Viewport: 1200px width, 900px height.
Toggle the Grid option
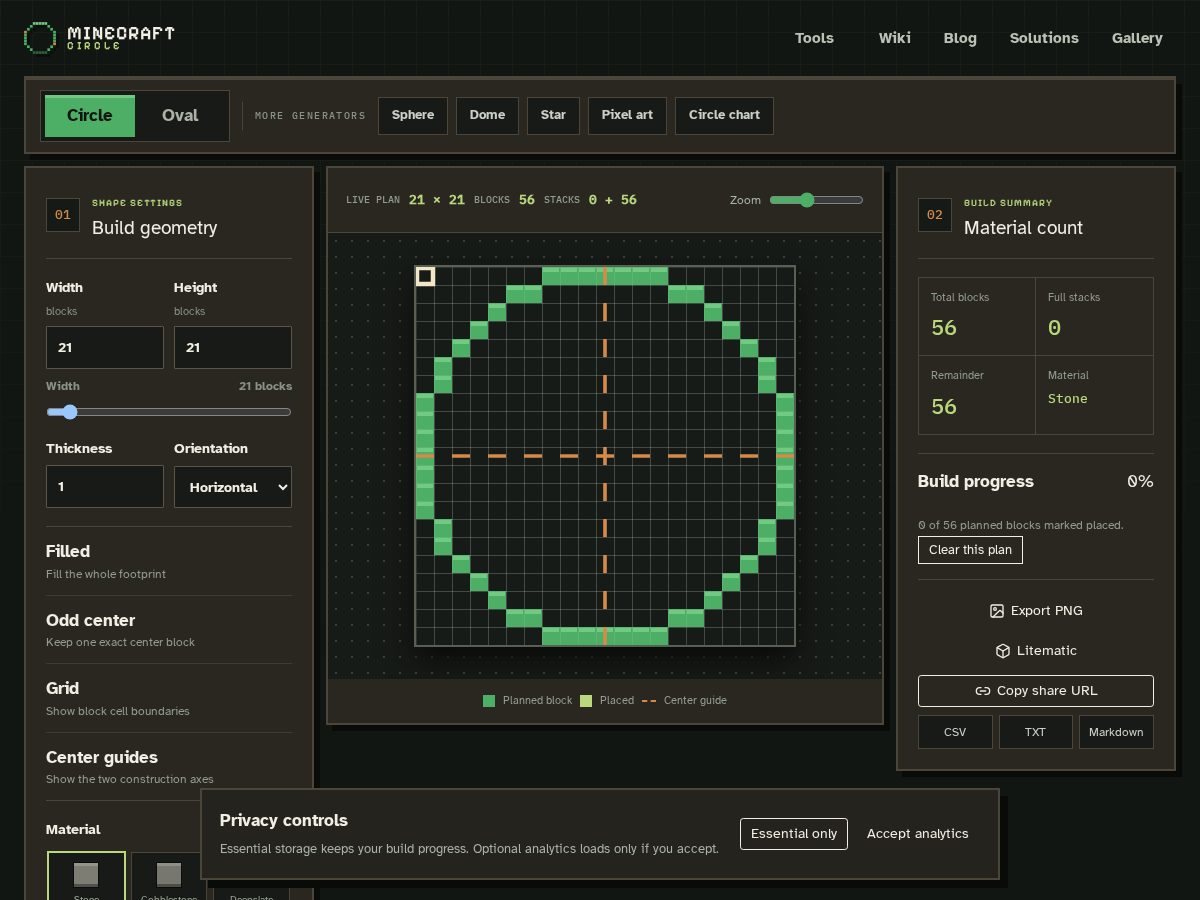pos(169,698)
